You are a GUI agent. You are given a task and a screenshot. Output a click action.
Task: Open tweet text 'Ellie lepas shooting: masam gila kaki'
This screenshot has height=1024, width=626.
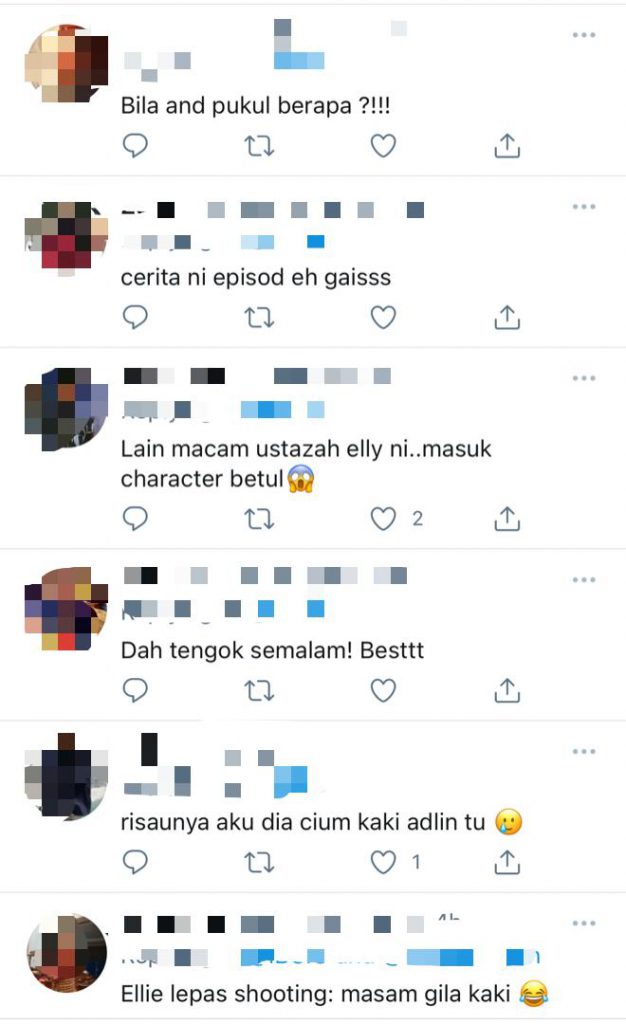pos(334,994)
